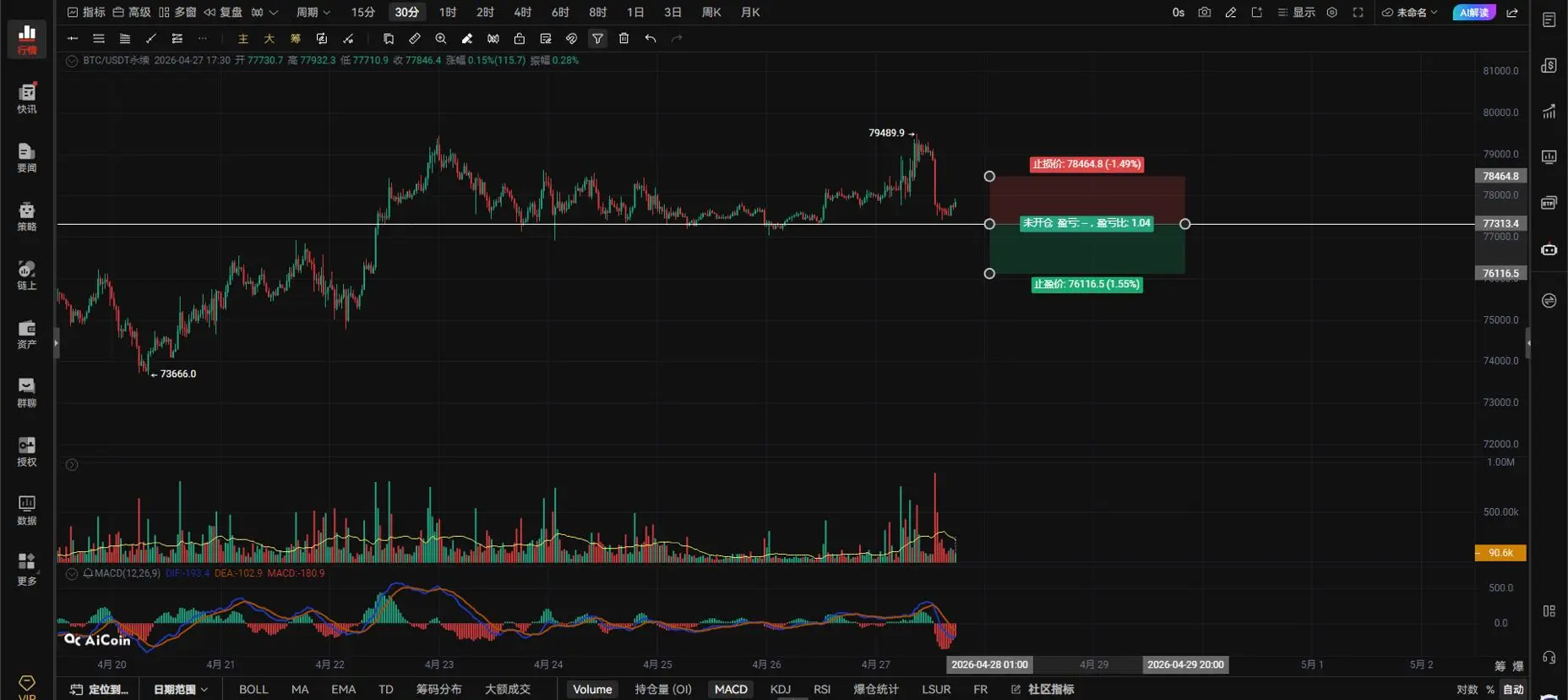Open the 日期范围 date range dropdown

[x=181, y=689]
